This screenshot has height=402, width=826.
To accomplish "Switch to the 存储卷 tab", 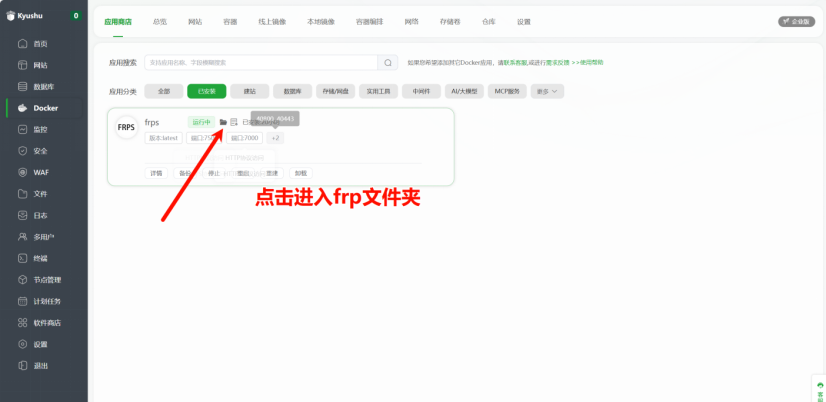I will pos(450,22).
